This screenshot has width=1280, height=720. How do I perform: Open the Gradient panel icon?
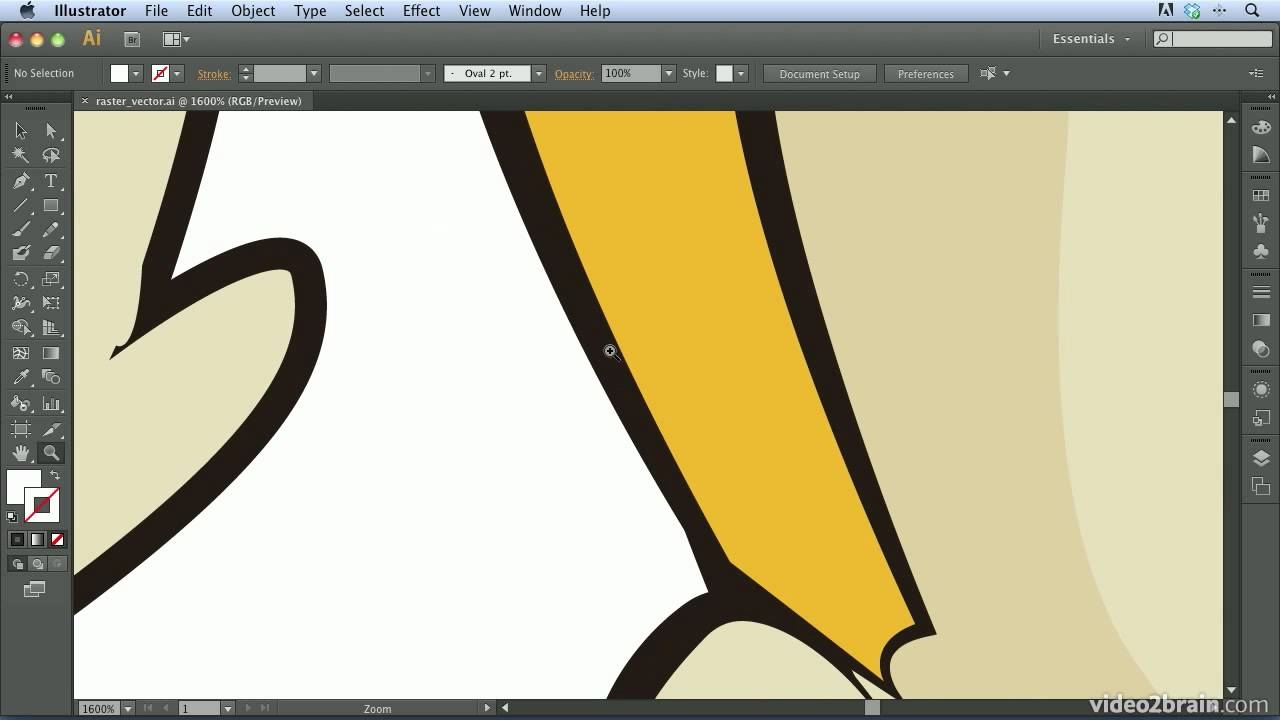(x=1261, y=320)
